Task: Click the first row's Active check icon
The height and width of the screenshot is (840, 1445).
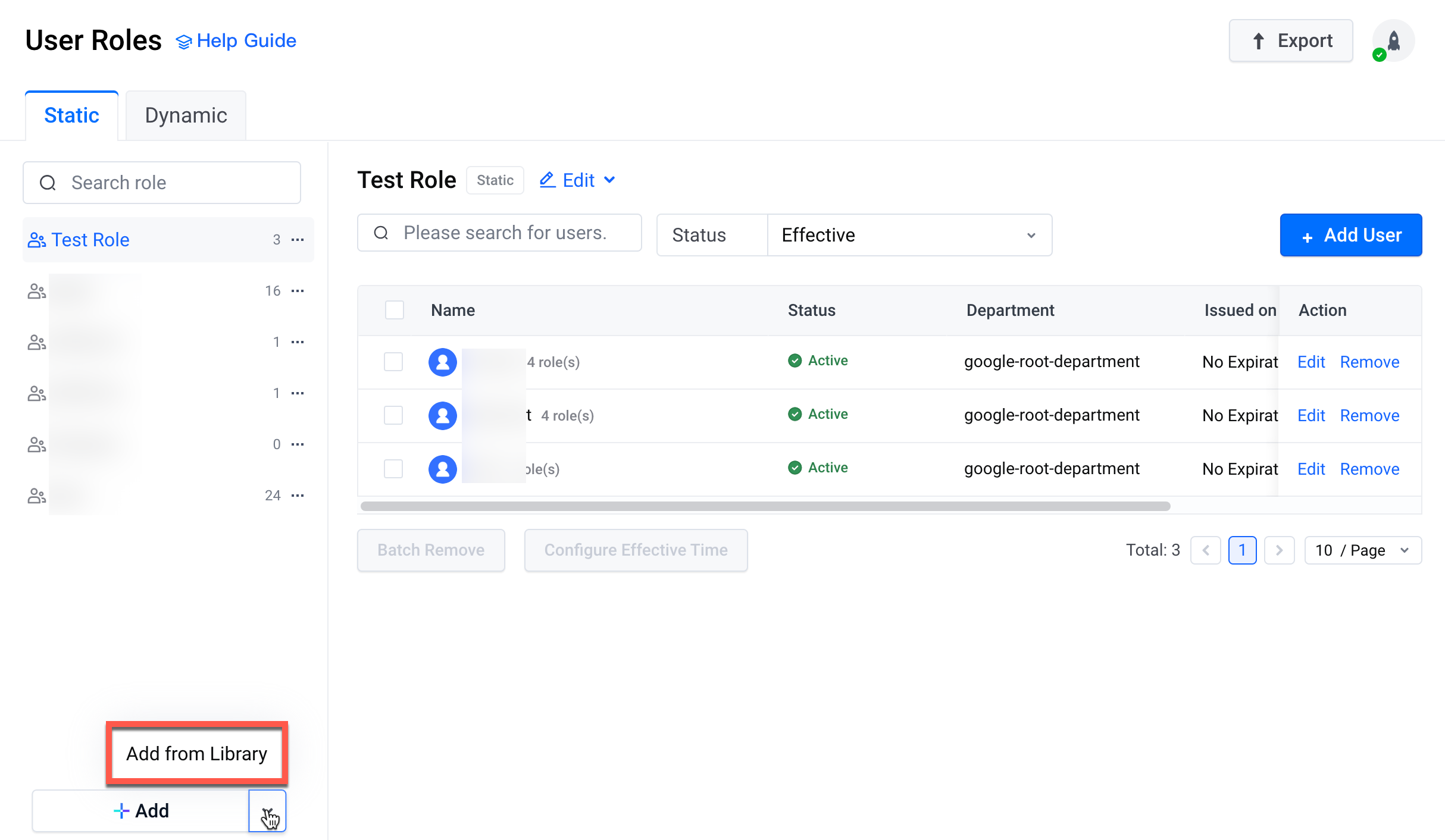Action: (x=795, y=361)
